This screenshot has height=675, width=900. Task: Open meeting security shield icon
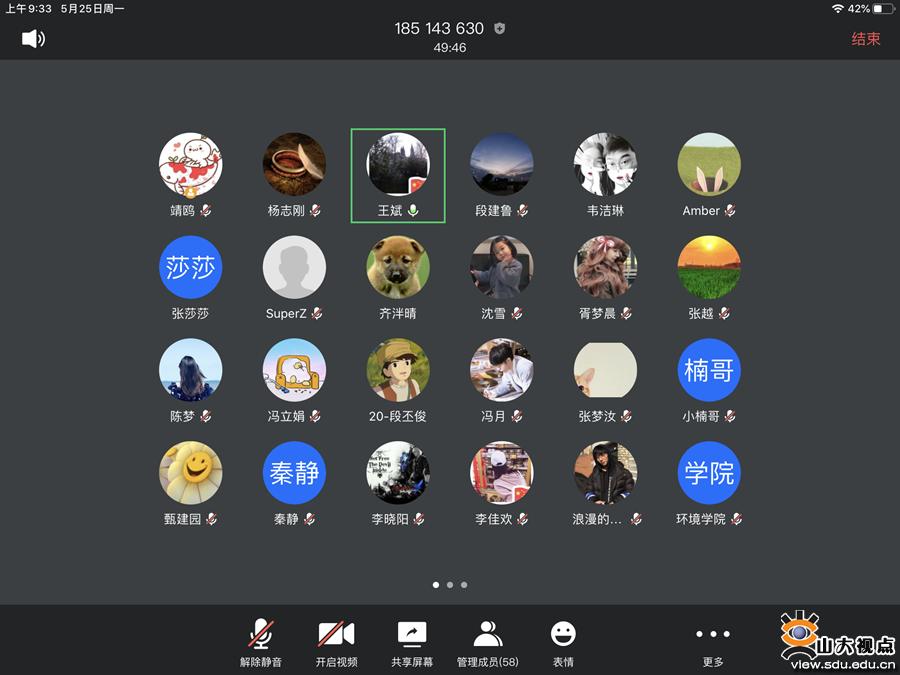coord(499,28)
